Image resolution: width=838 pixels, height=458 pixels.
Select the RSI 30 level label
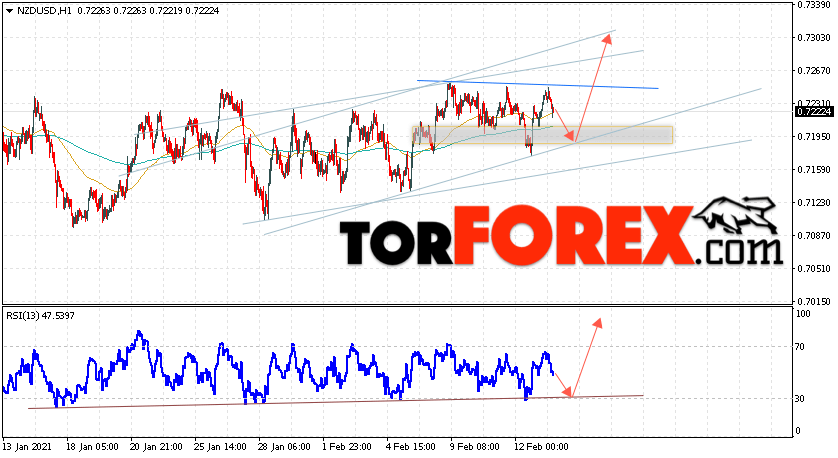click(800, 399)
